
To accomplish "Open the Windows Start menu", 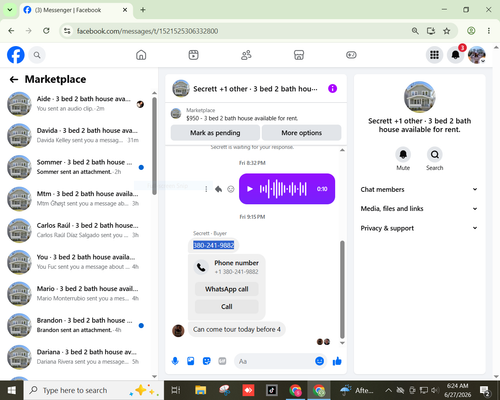I will pos(12,390).
